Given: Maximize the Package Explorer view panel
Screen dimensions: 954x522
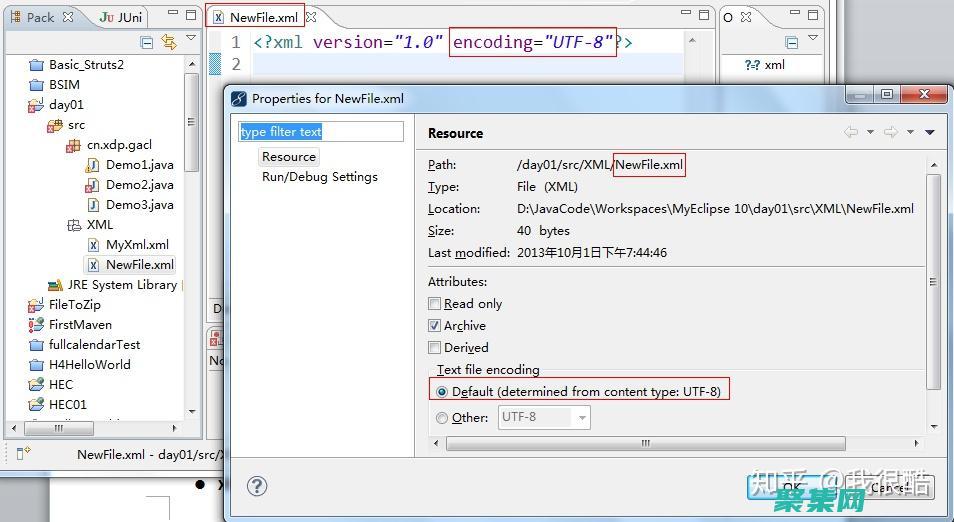Looking at the screenshot, I should (190, 16).
